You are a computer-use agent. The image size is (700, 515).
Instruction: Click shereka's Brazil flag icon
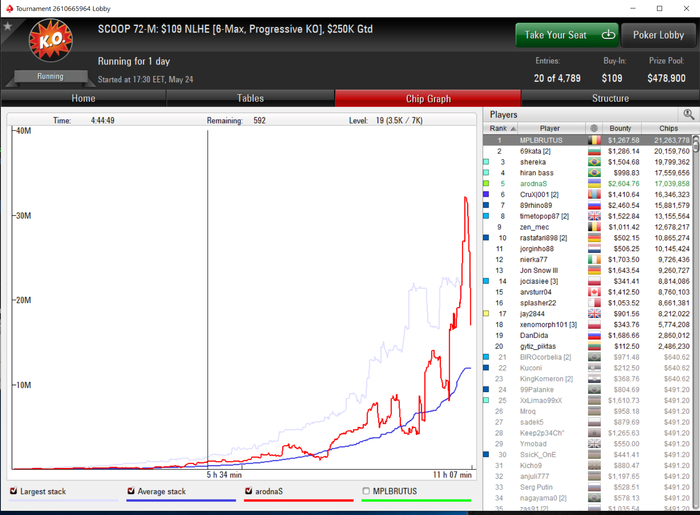tap(594, 162)
